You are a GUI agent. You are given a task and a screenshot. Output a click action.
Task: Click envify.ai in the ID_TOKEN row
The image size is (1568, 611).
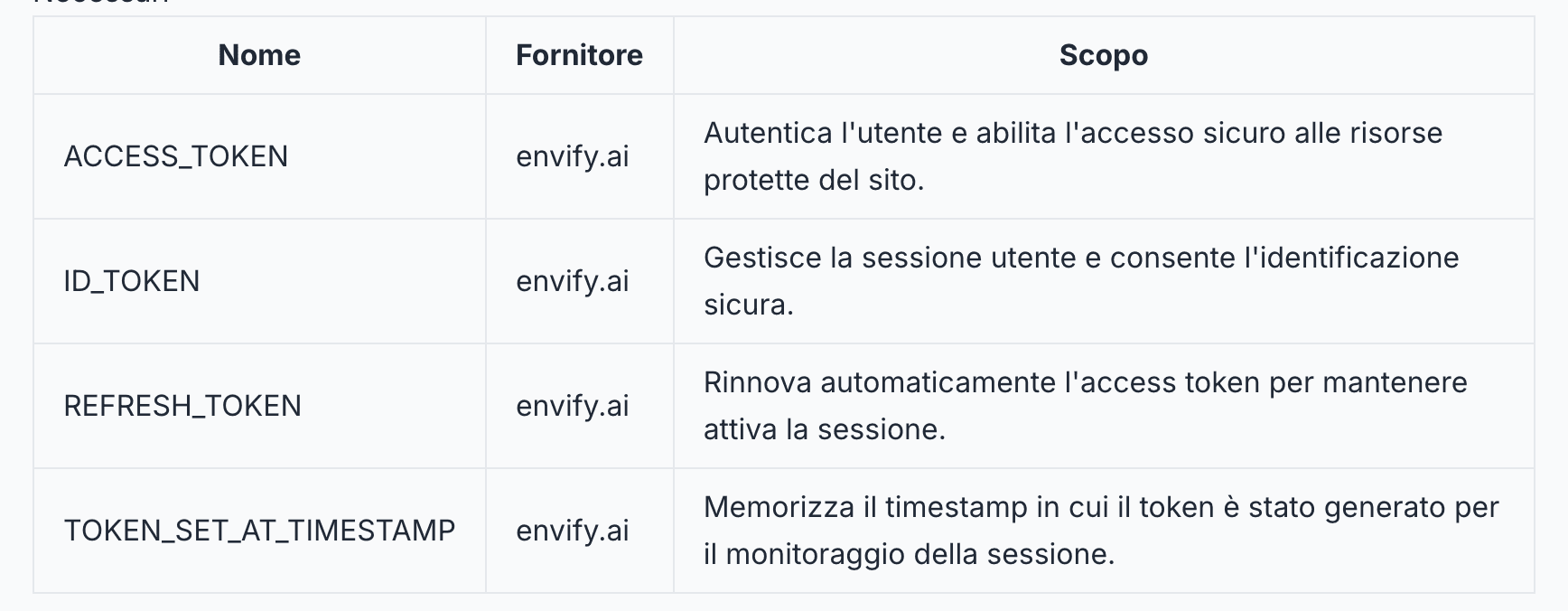(x=573, y=281)
